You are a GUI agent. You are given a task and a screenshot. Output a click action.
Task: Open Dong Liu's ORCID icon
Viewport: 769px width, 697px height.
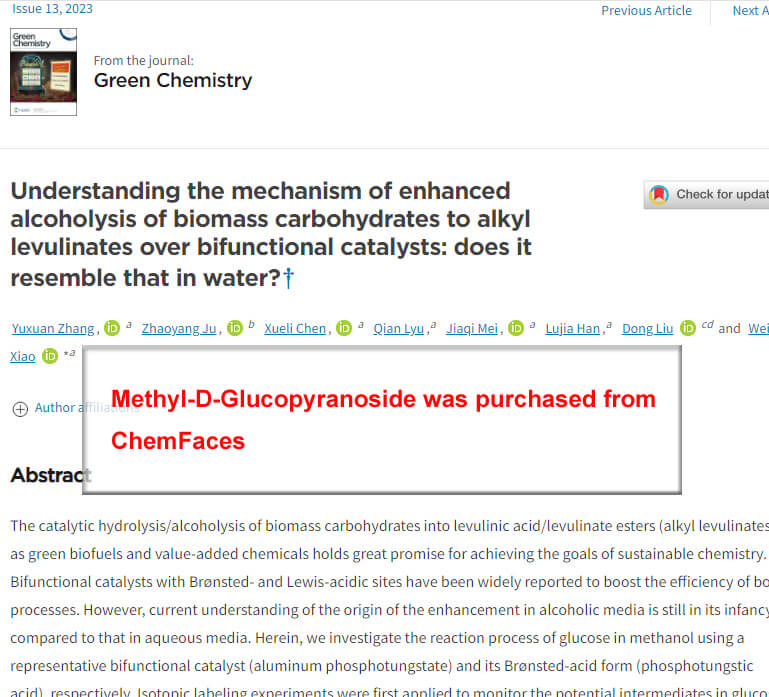[688, 328]
